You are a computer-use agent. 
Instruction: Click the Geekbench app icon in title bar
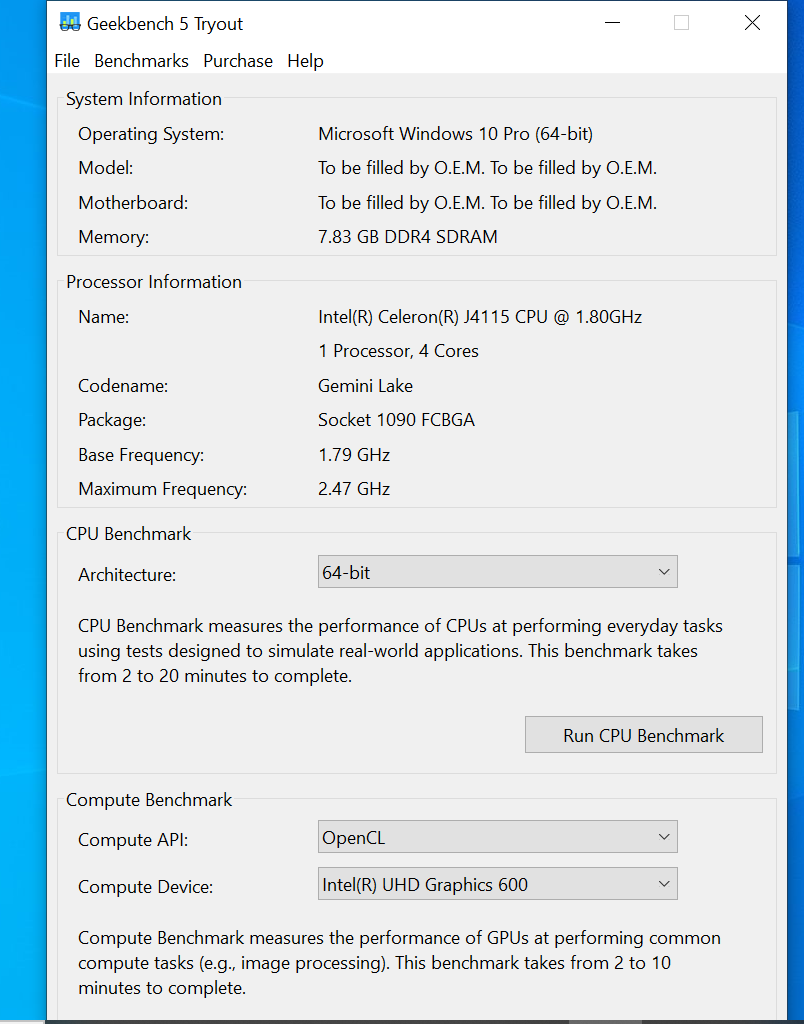click(x=69, y=23)
